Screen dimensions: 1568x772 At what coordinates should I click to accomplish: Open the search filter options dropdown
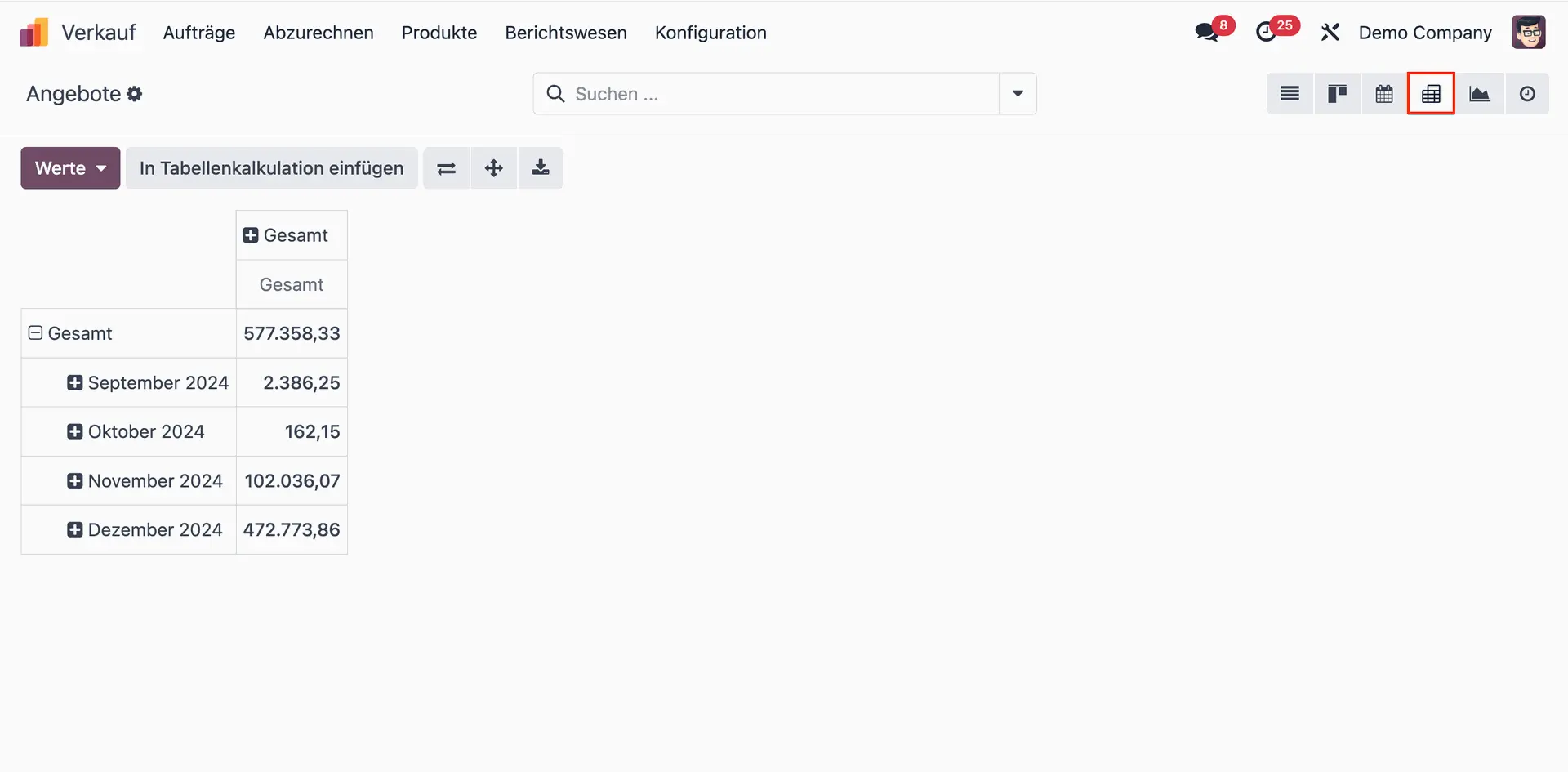[x=1018, y=94]
